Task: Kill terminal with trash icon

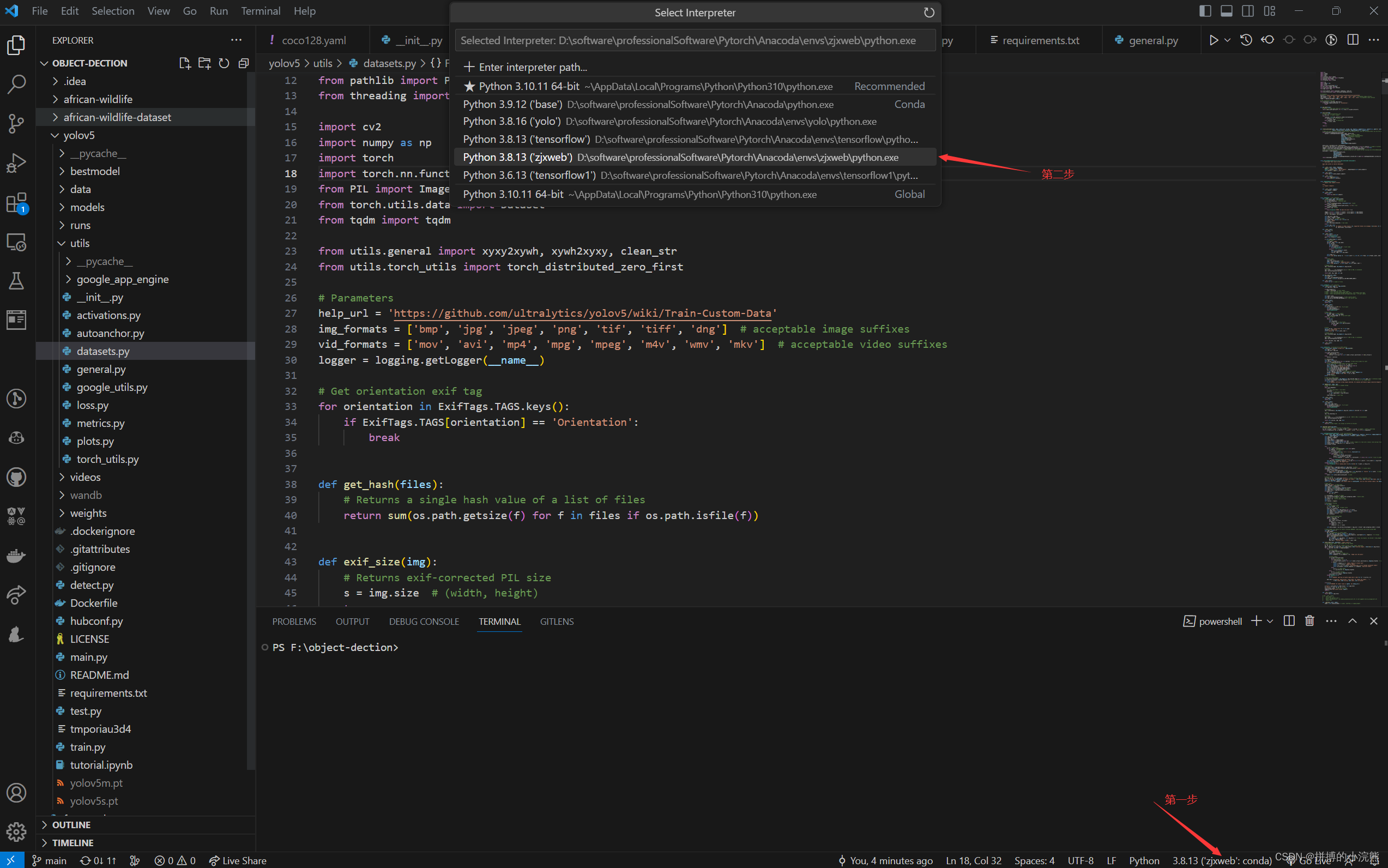Action: click(1309, 621)
